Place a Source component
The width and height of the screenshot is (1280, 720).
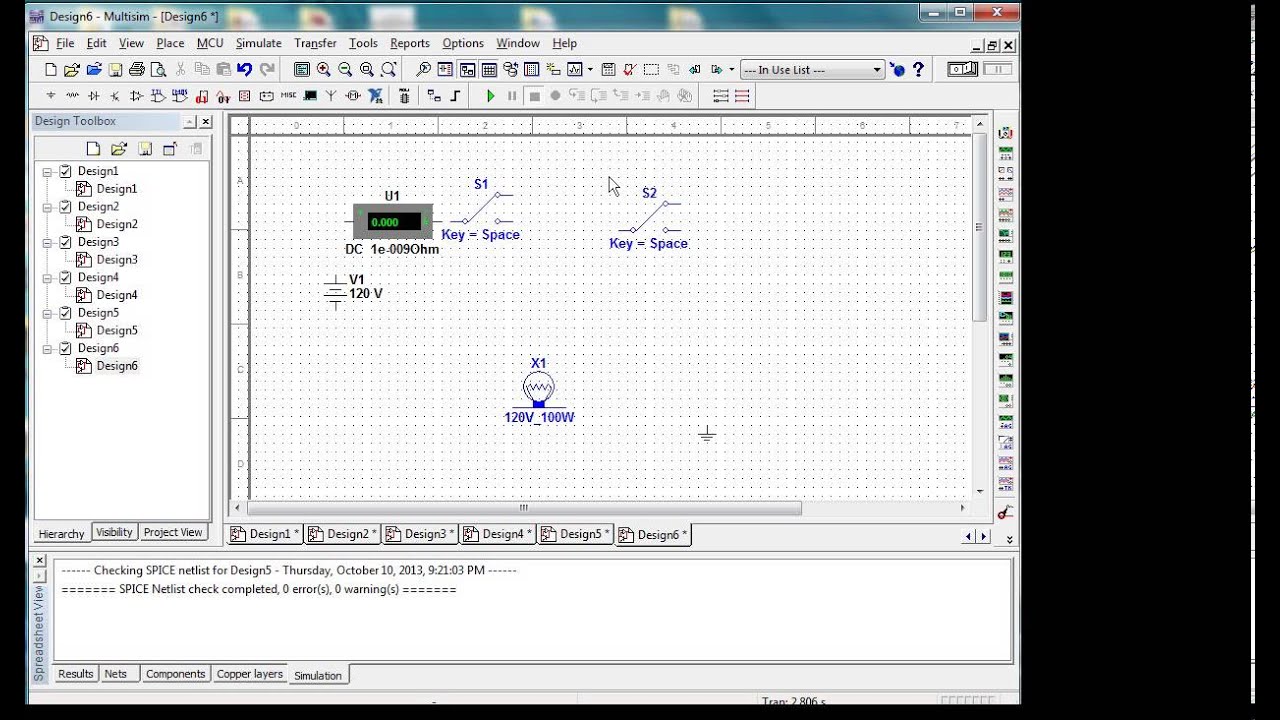point(51,96)
